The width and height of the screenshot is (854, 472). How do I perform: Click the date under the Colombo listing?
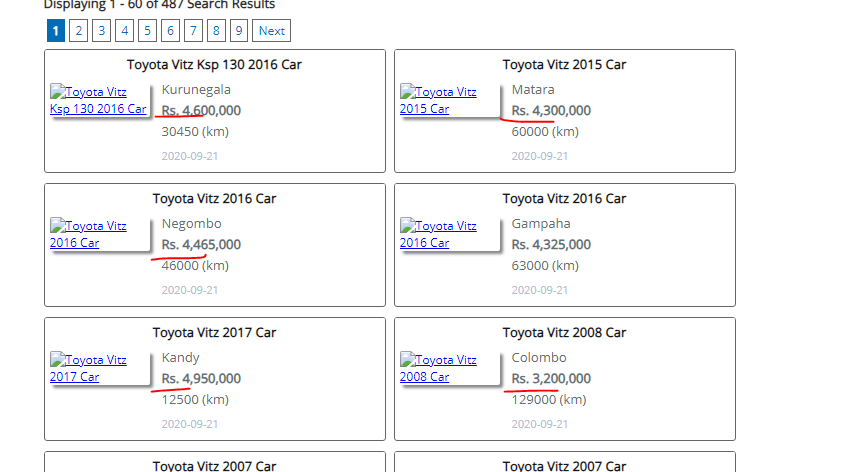pyautogui.click(x=540, y=424)
